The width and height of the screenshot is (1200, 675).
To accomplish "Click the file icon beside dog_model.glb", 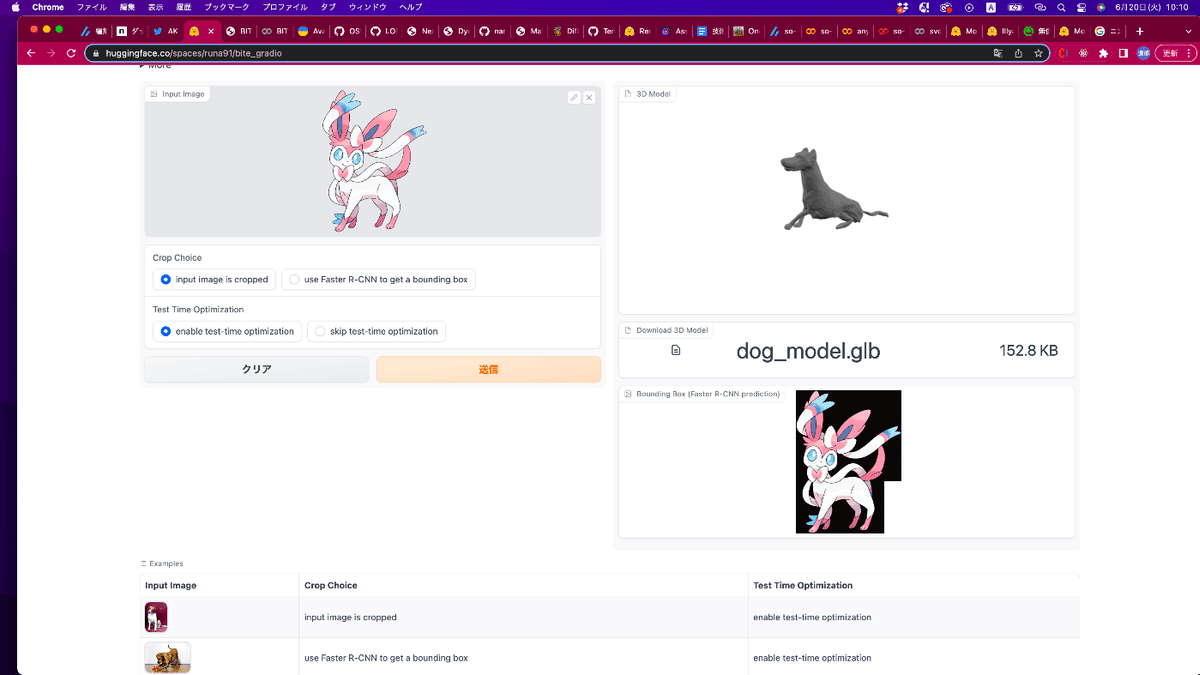I will (677, 351).
